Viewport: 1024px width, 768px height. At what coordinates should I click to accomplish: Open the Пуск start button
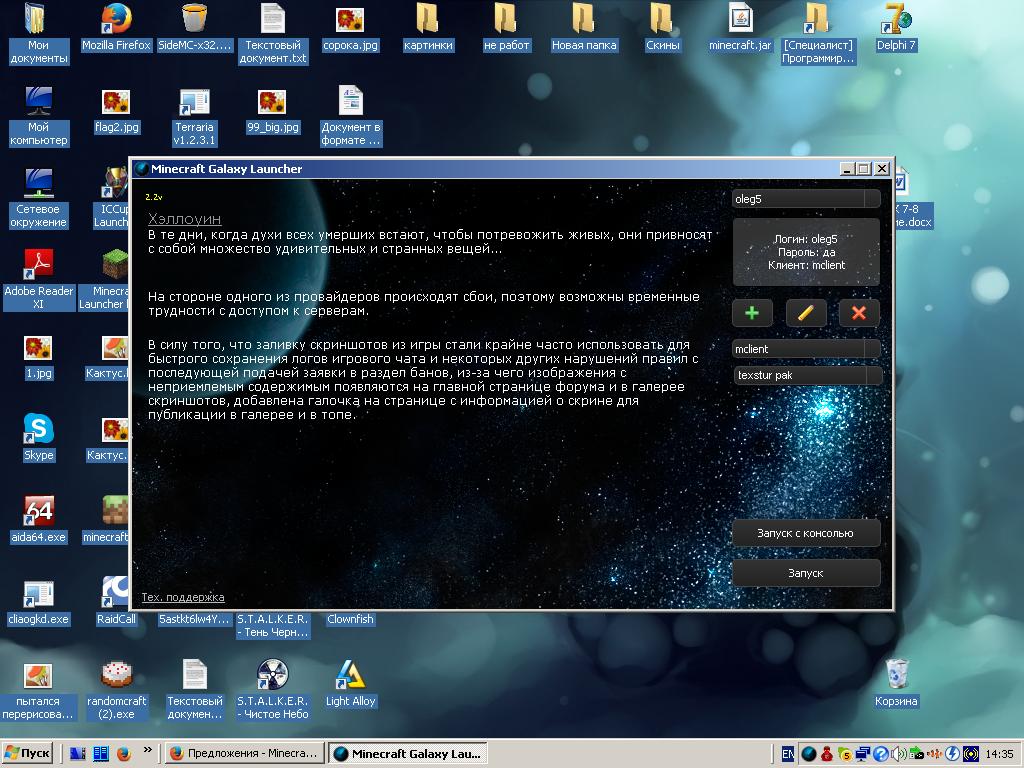pyautogui.click(x=27, y=753)
